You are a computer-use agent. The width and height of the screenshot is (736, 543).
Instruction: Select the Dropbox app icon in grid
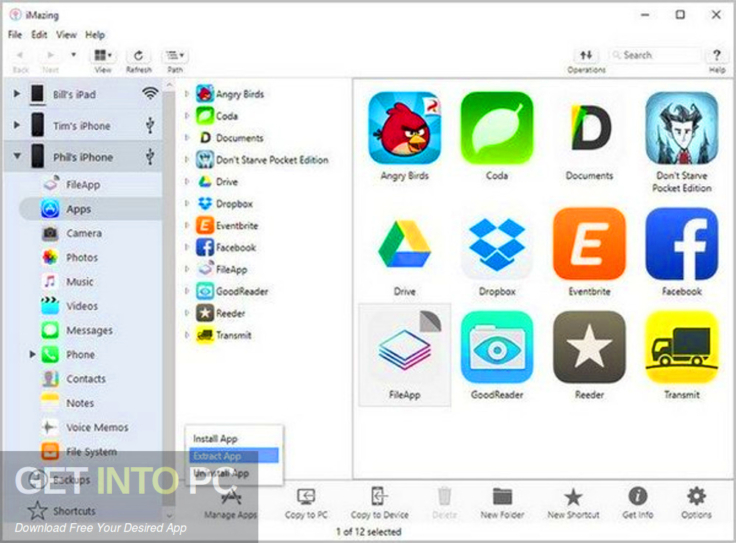click(497, 244)
